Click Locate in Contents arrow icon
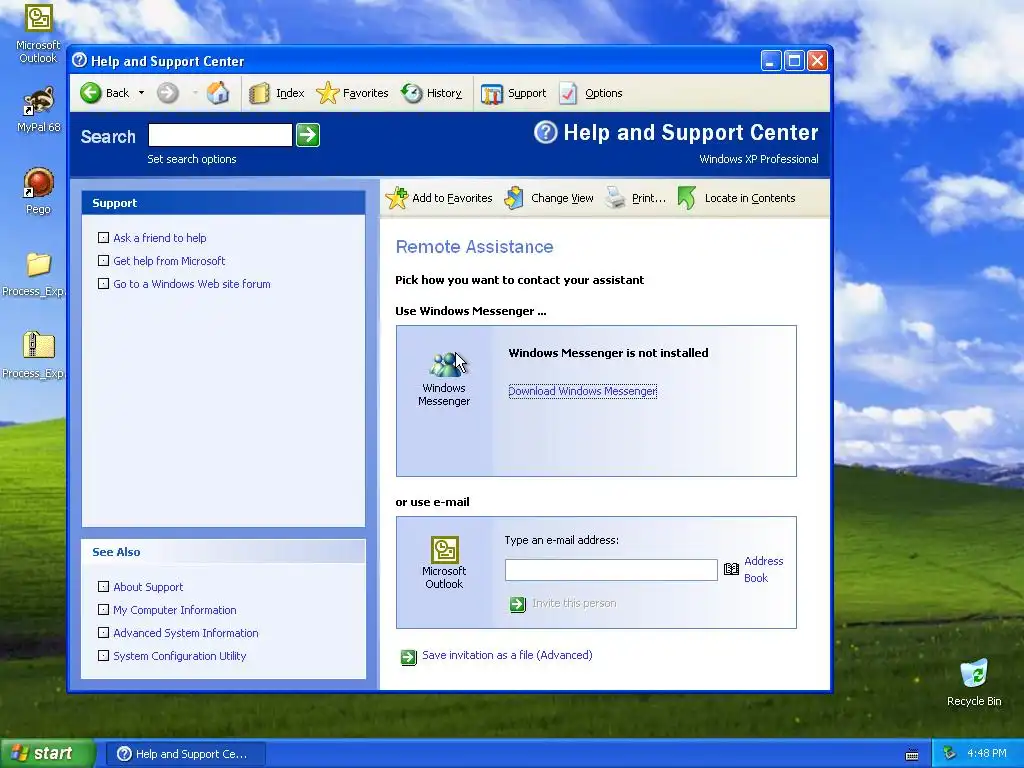 pyautogui.click(x=686, y=198)
